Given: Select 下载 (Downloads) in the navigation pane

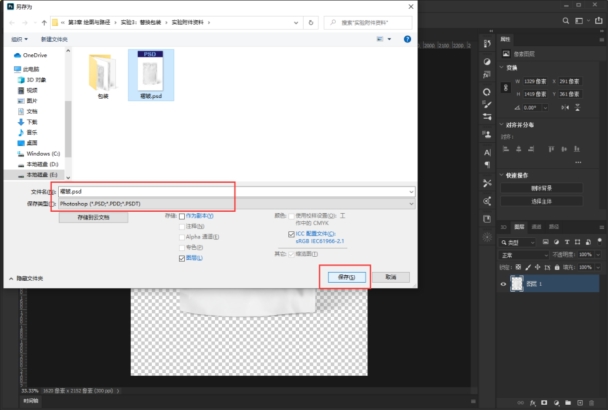Looking at the screenshot, I should 28,122.
